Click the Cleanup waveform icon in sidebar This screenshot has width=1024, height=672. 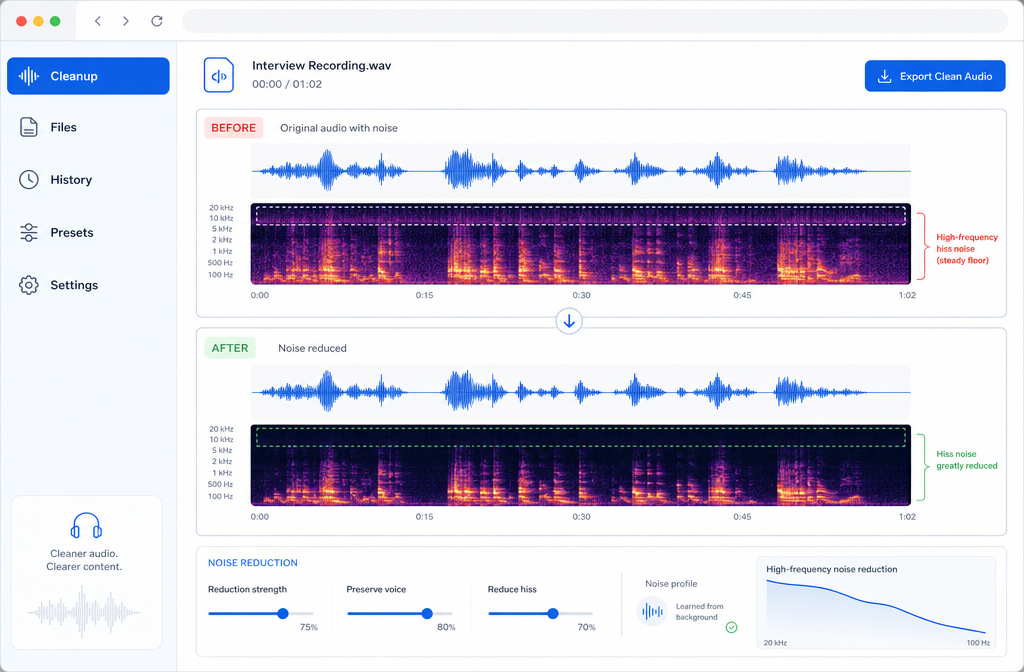[29, 76]
